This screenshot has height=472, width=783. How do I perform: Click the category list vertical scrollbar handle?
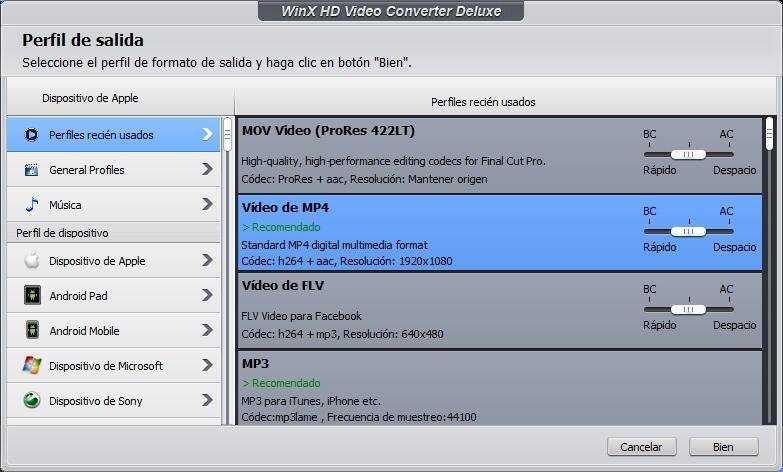227,134
